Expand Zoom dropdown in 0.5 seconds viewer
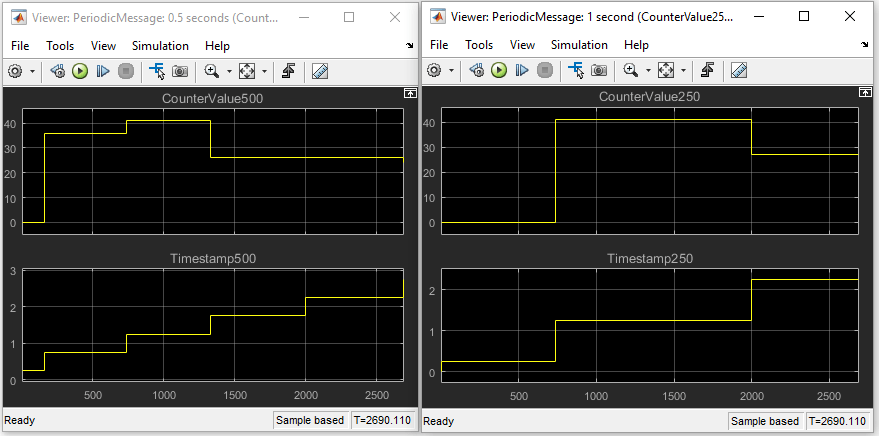879x436 pixels. click(x=229, y=71)
